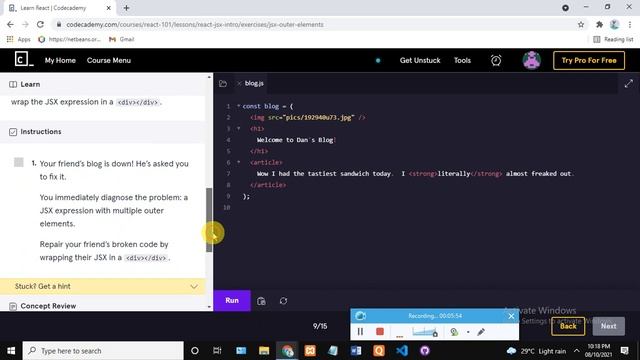
Task: Click the browser address bar URL
Action: tap(195, 24)
